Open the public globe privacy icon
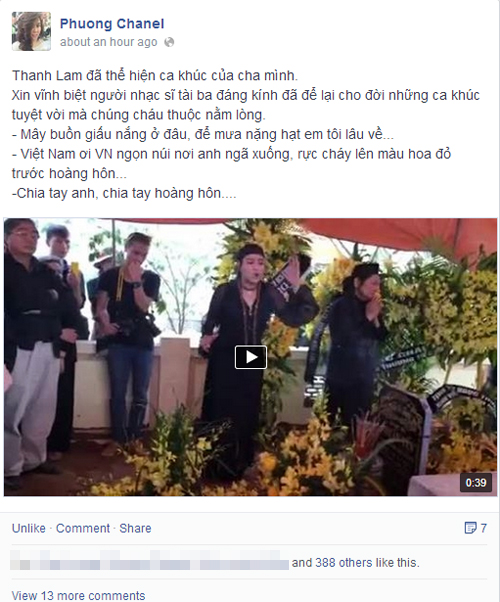 (x=169, y=42)
